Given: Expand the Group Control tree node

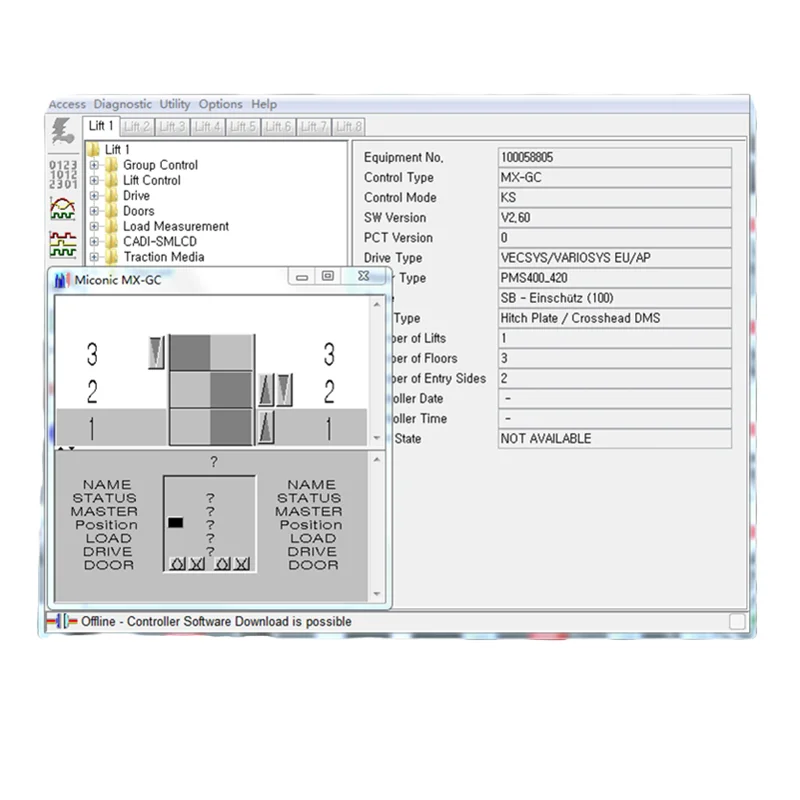Looking at the screenshot, I should 94,165.
